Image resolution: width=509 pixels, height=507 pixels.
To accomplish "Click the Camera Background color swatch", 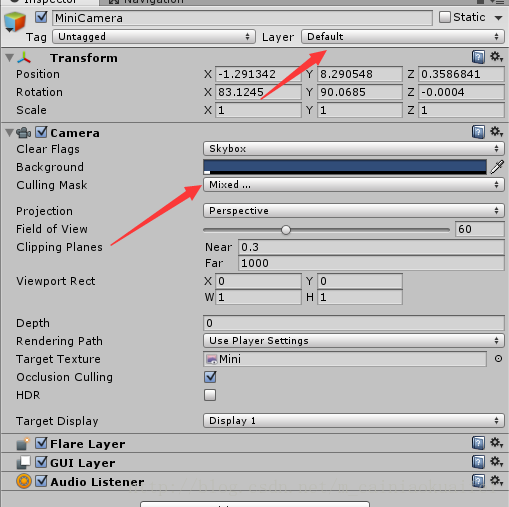I will (x=345, y=167).
